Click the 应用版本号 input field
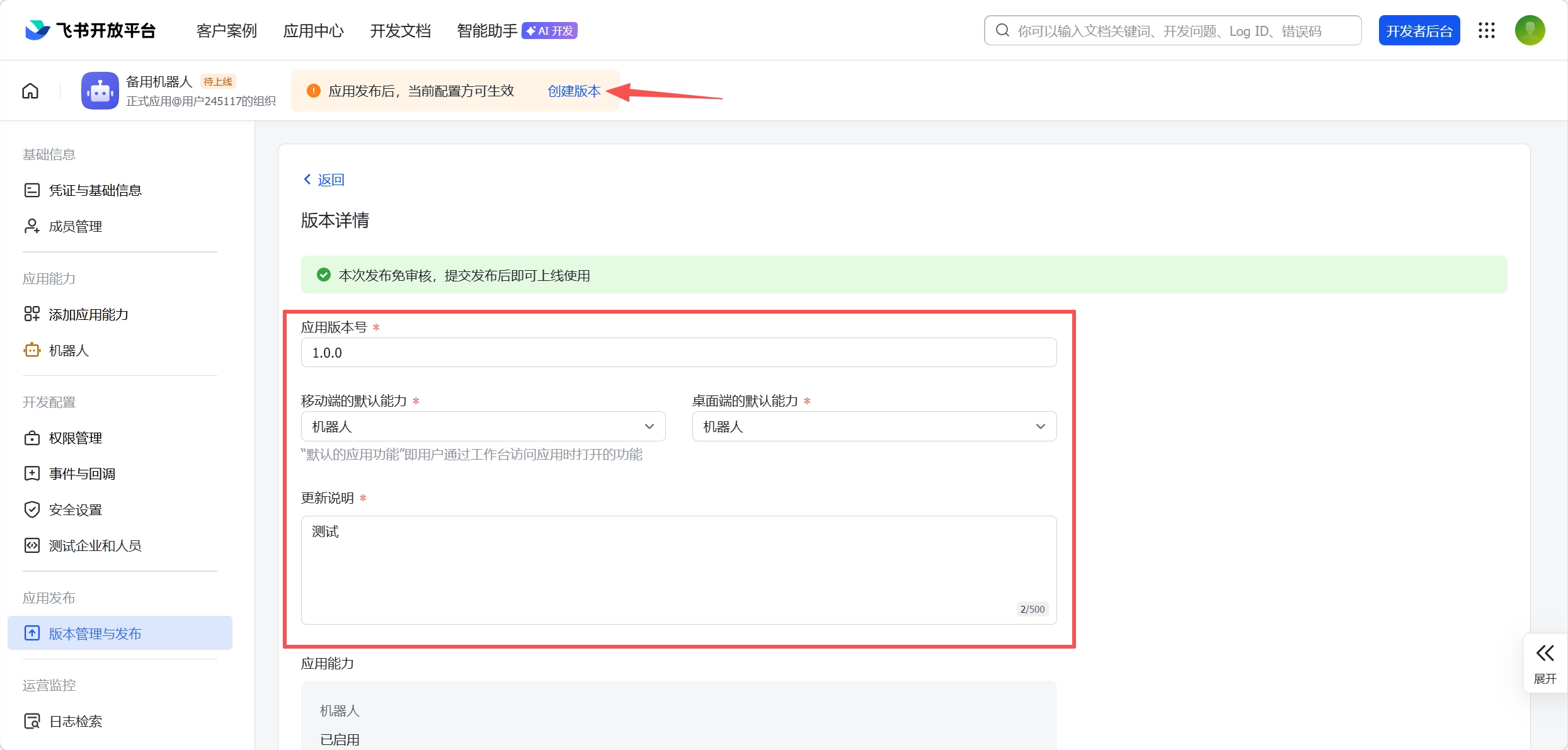 [678, 353]
